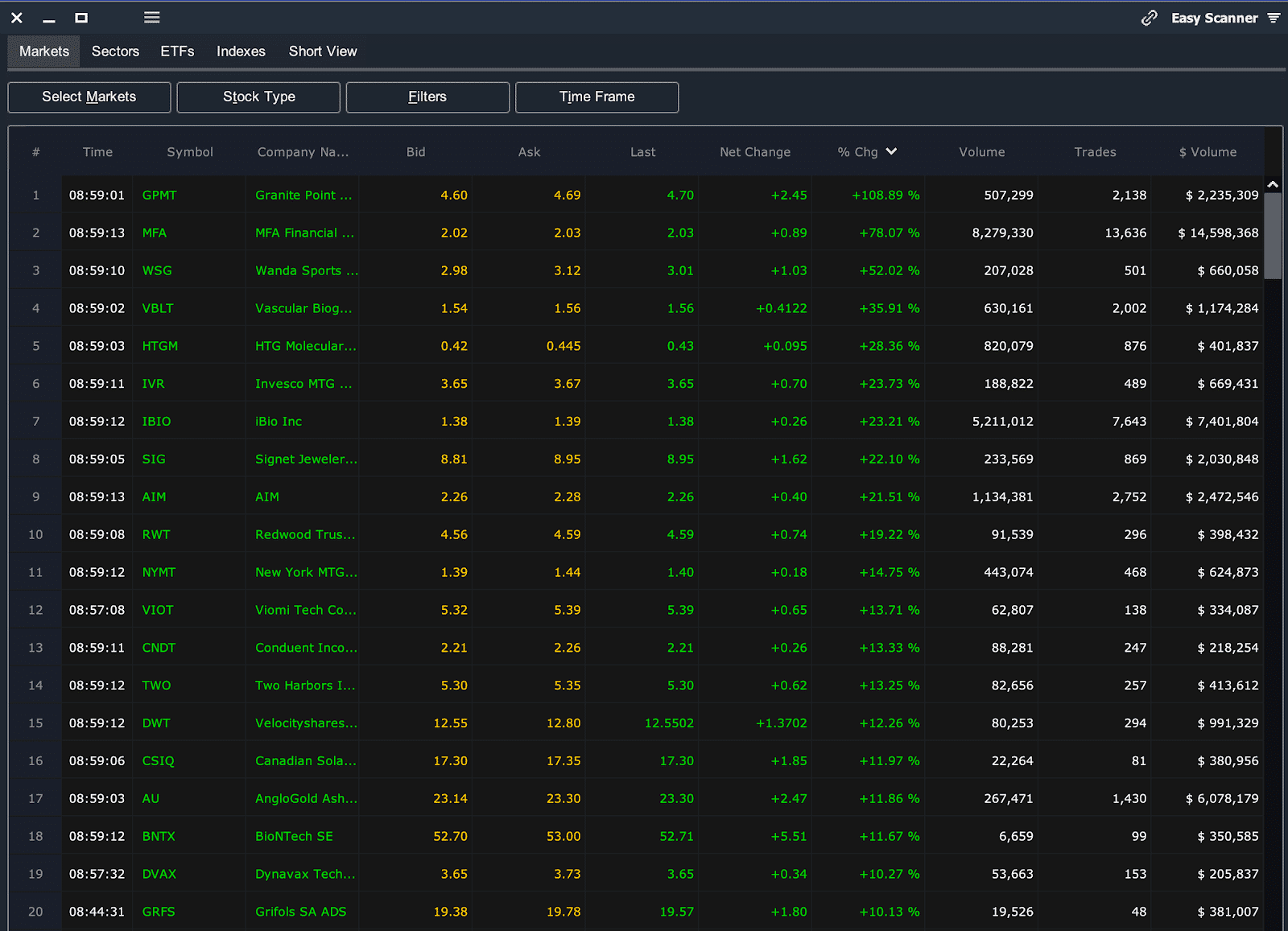Select the NYMT symbol
Viewport: 1288px width, 931px height.
pos(159,573)
